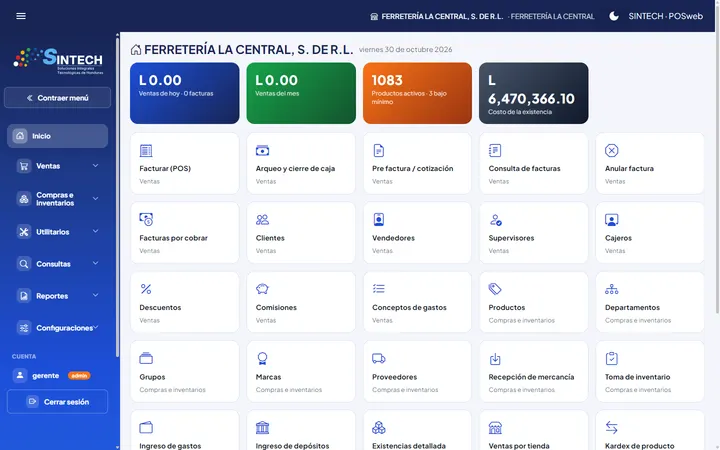Open Clientes tile icon

262,219
